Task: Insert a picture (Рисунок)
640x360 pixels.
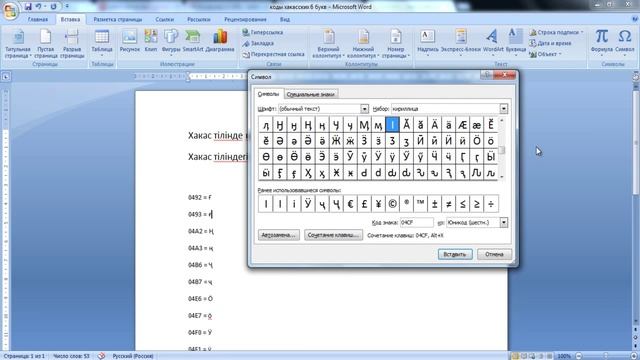Action: click(129, 41)
